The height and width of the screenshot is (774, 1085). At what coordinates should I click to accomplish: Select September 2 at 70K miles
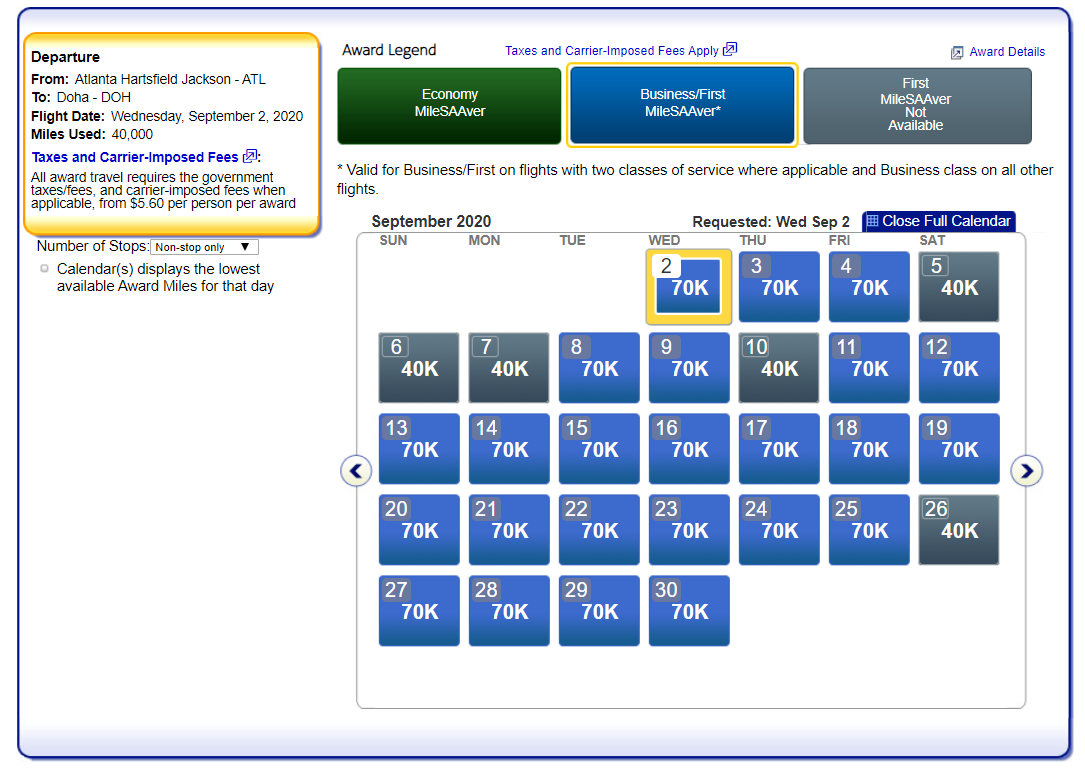coord(689,287)
